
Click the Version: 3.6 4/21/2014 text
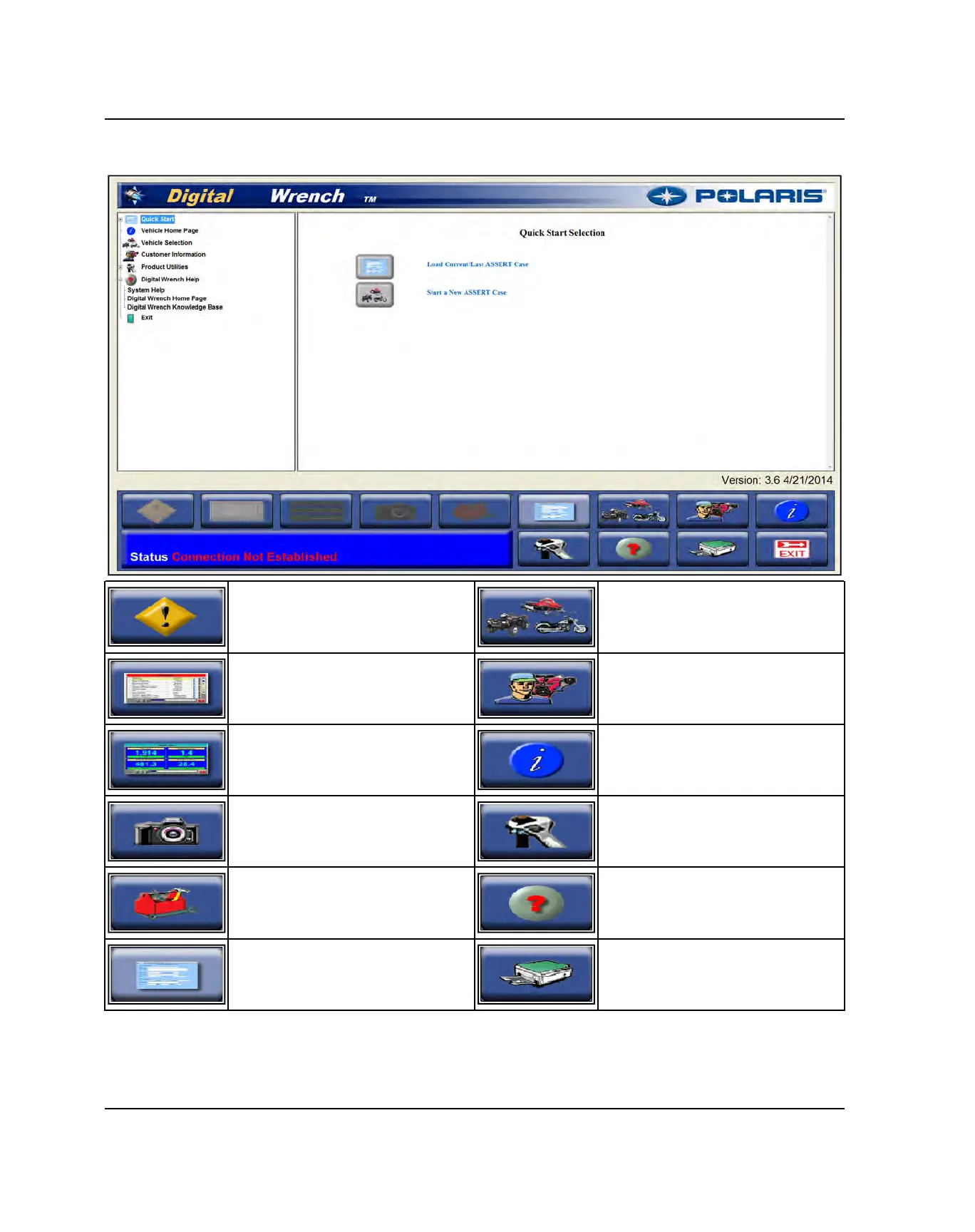(x=777, y=481)
